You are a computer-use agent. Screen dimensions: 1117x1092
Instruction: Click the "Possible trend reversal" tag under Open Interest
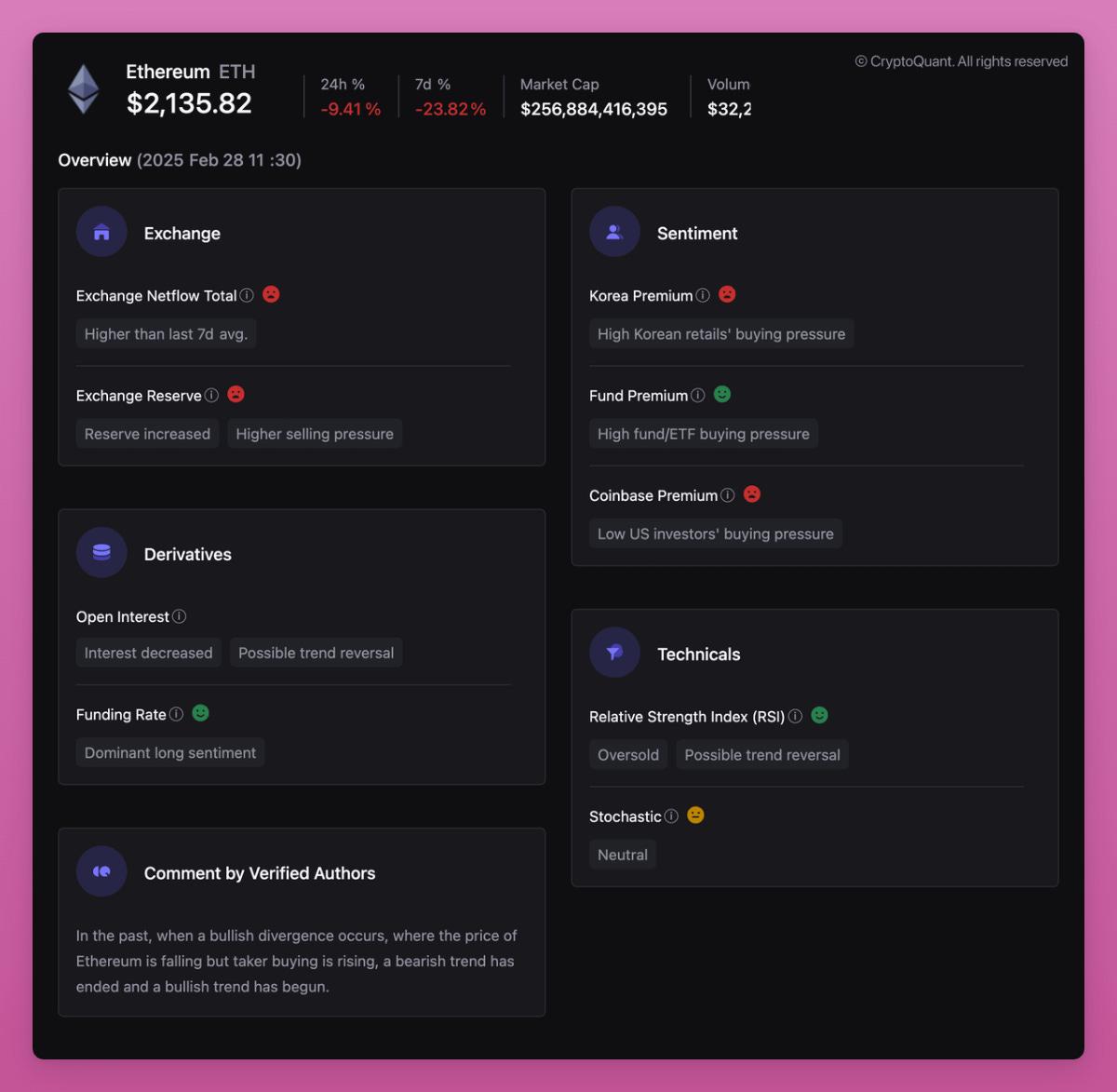pyautogui.click(x=316, y=653)
